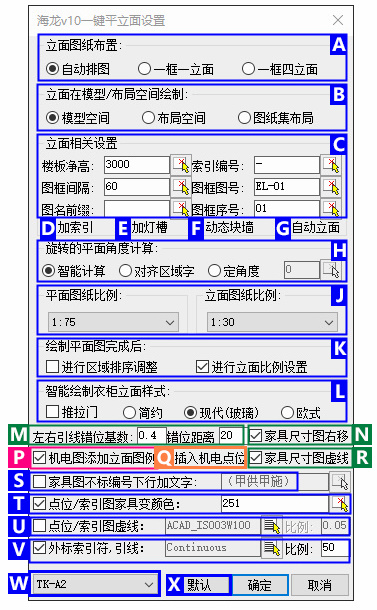Screen dimensions: 377x610
Task: Click the 错位距离 input field
Action: pos(231,435)
